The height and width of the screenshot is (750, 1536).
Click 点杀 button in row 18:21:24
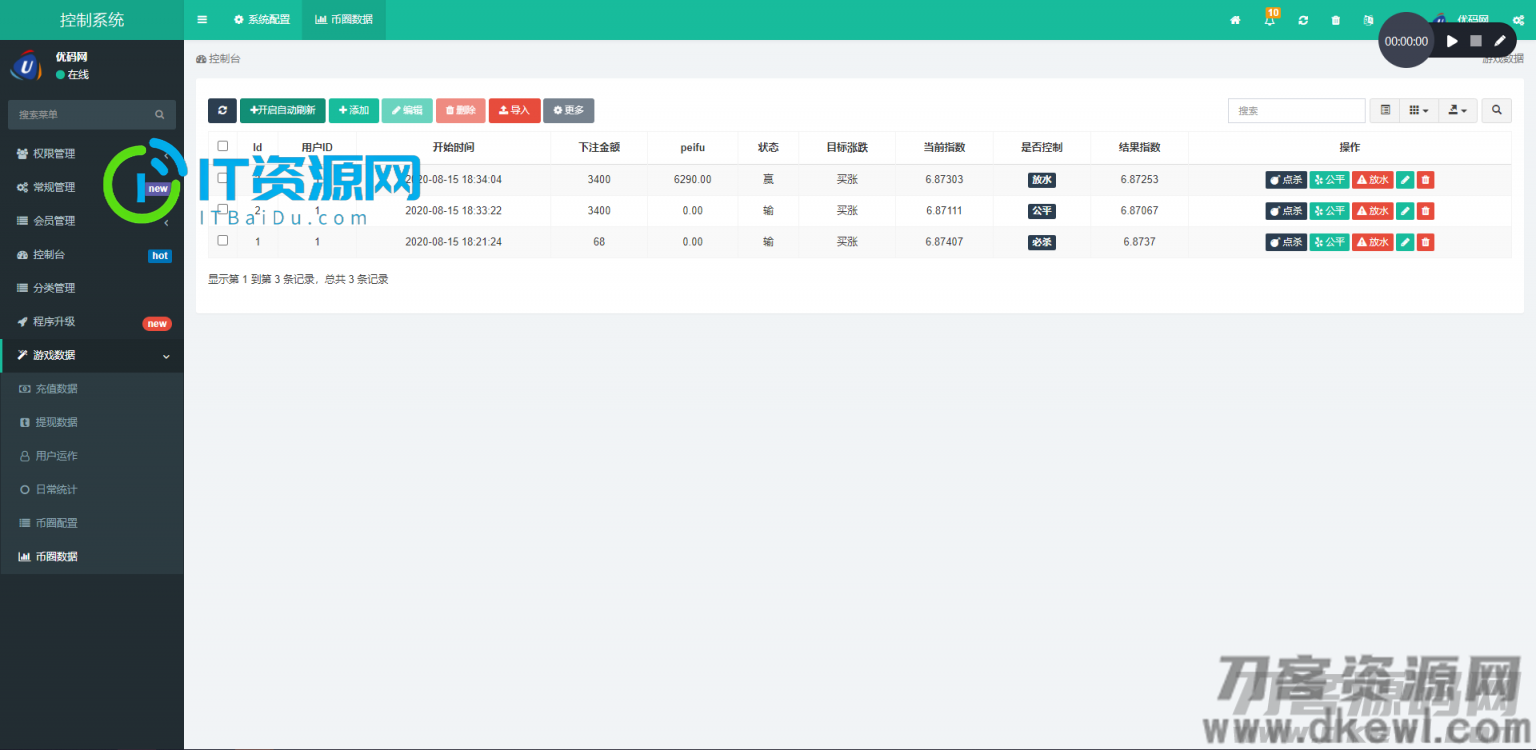tap(1286, 242)
